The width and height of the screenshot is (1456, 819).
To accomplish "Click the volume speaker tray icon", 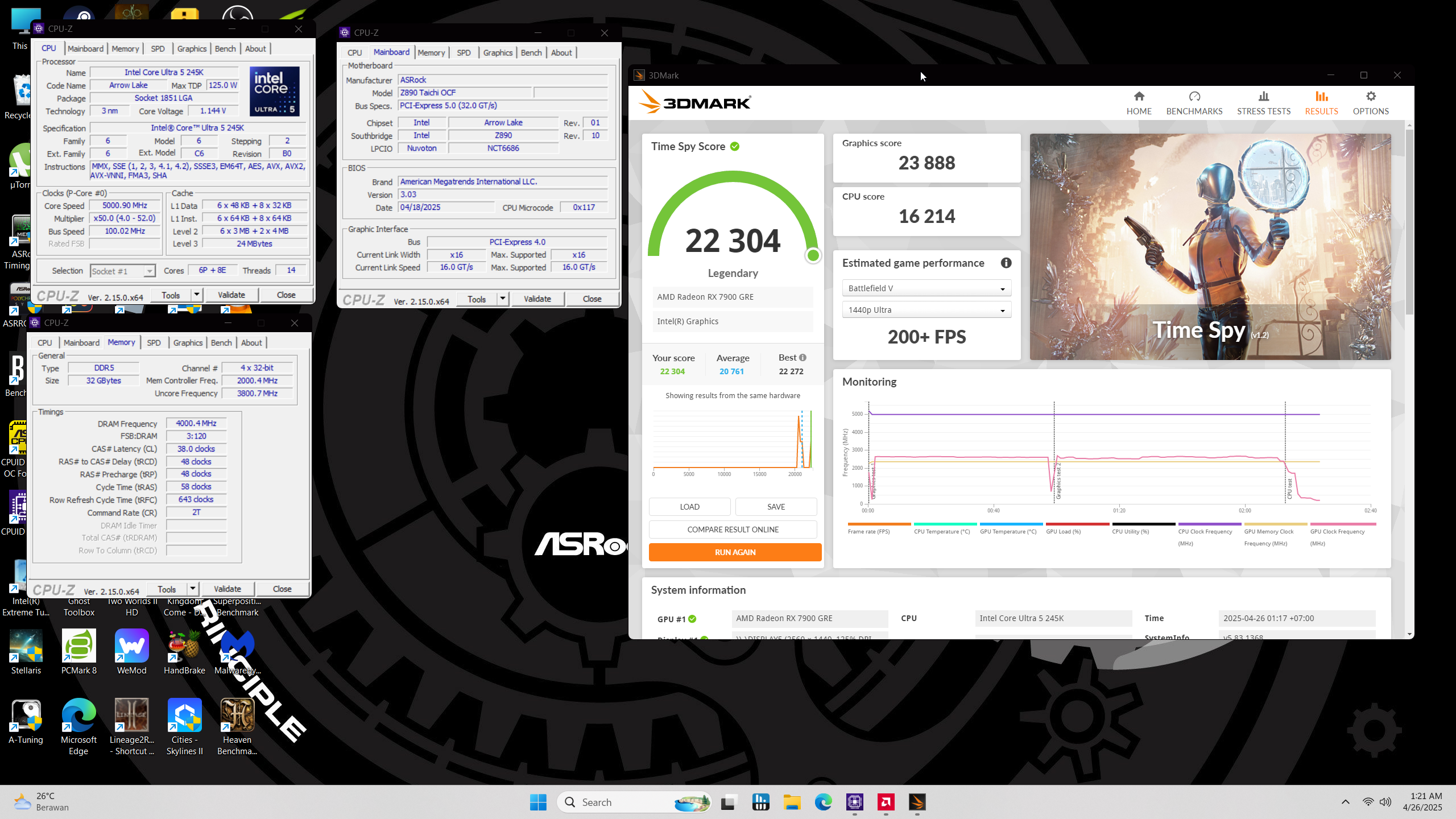I will (1385, 802).
